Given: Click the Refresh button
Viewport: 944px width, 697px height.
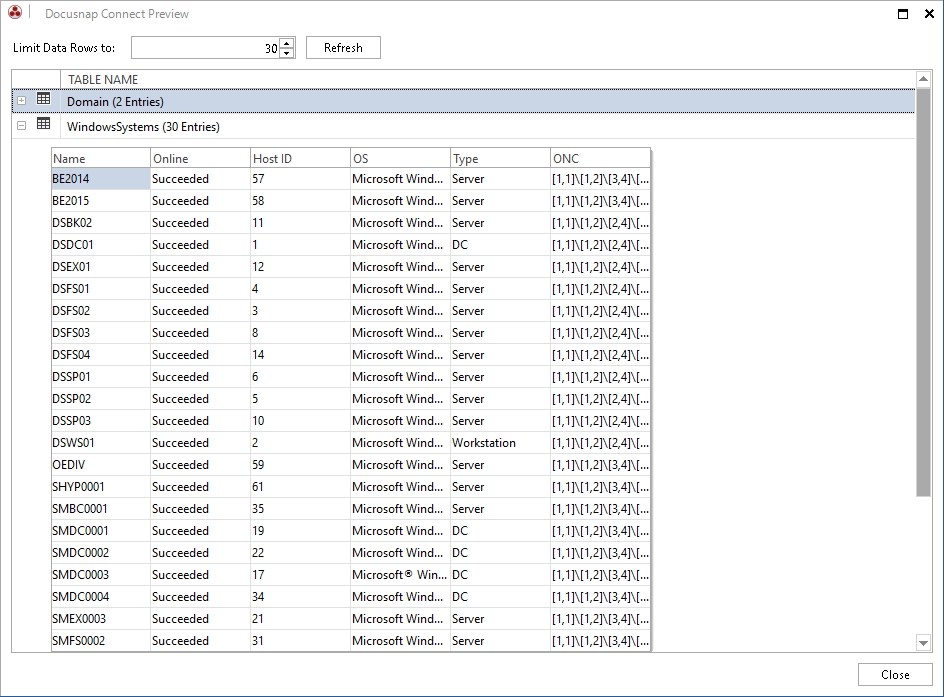Looking at the screenshot, I should pos(343,48).
